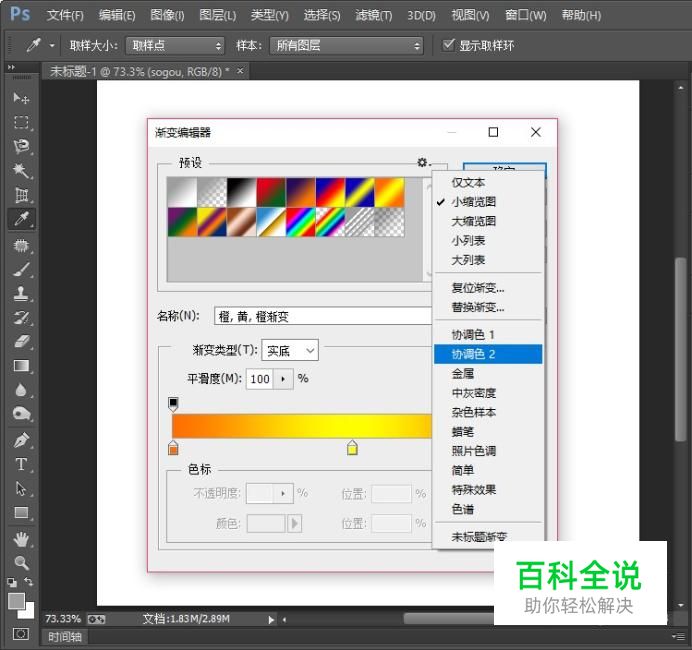This screenshot has width=692, height=650.
Task: Open status bar info arrow menu
Action: point(271,620)
